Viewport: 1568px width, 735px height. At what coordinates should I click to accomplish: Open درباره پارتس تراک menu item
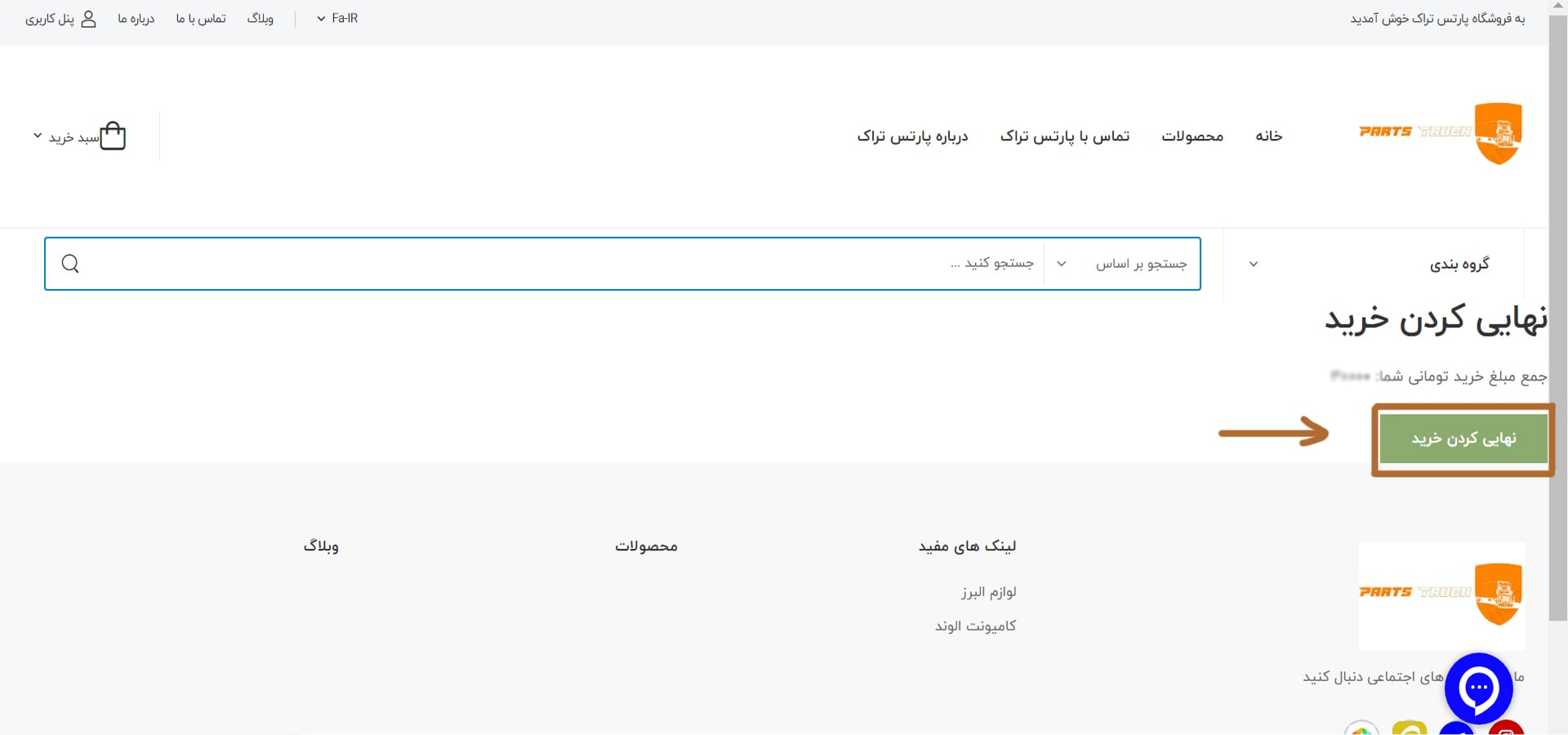(x=912, y=136)
